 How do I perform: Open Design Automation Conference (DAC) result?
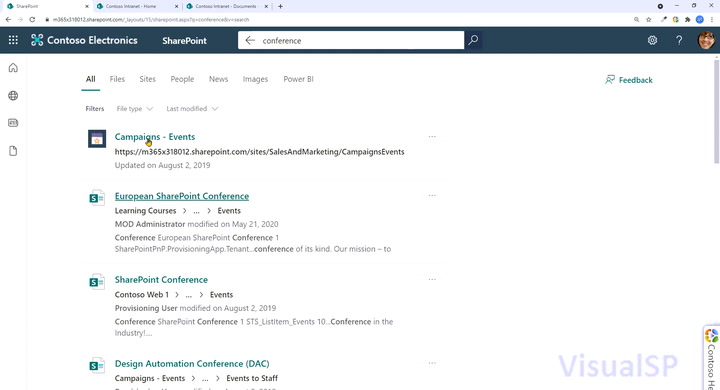[x=192, y=364]
